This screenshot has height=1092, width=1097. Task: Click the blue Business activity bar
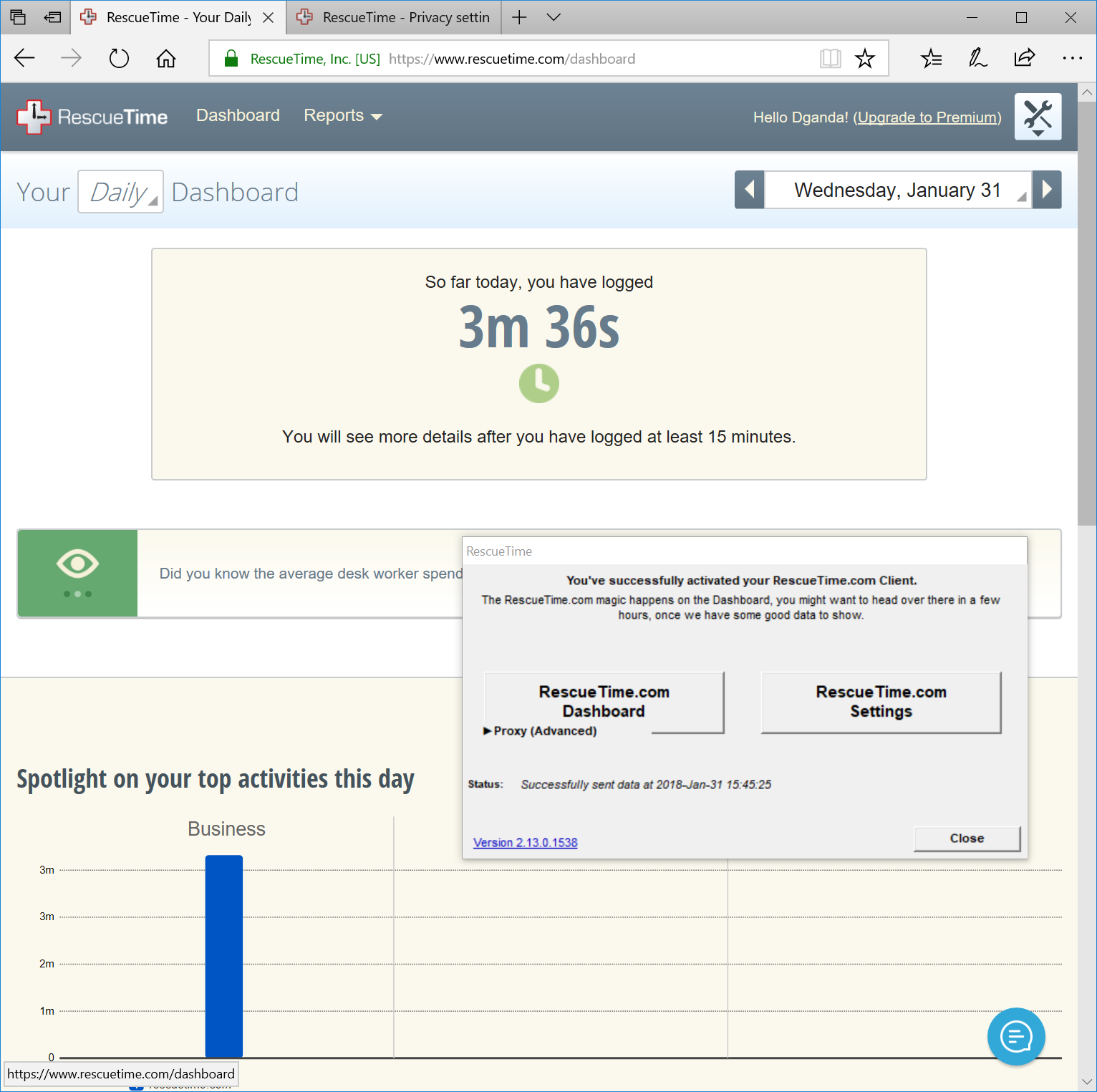point(224,956)
